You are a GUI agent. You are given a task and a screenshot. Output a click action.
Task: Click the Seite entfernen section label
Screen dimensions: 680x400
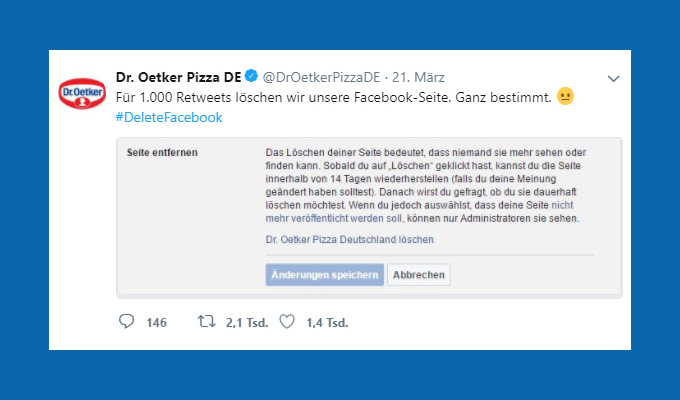(x=162, y=152)
